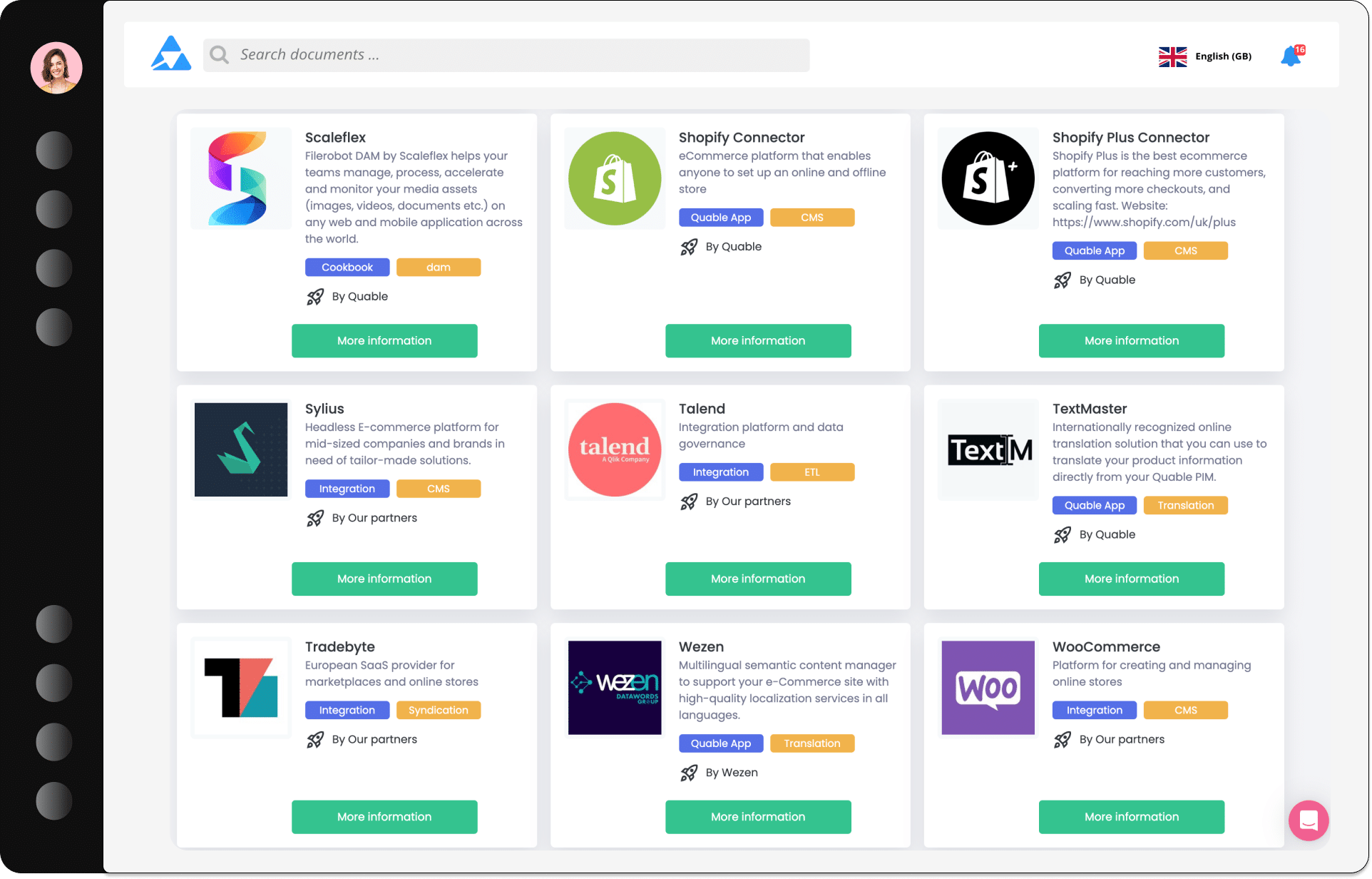Click the notification bell icon
1372x879 pixels.
click(1290, 56)
